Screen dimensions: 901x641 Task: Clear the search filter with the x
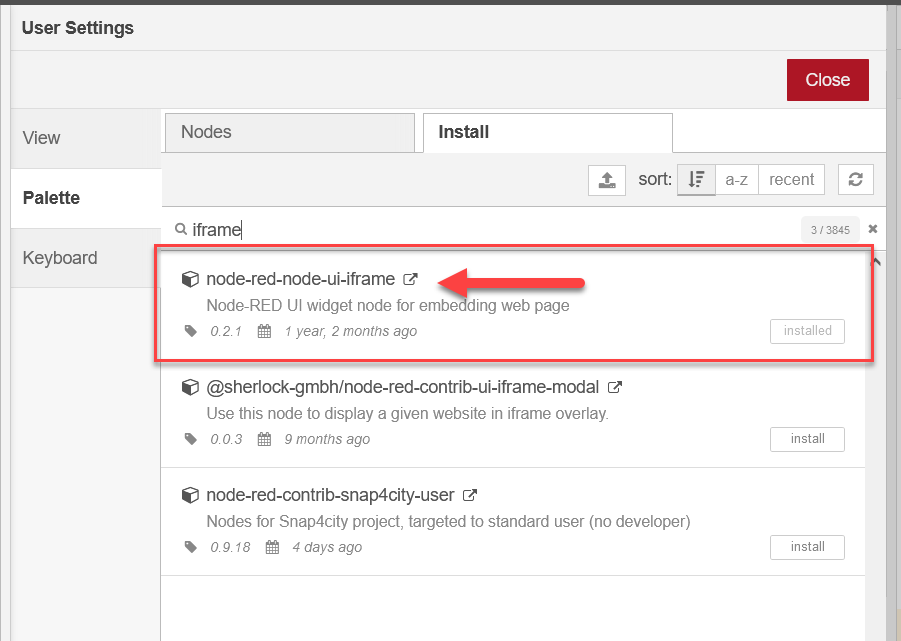point(872,229)
